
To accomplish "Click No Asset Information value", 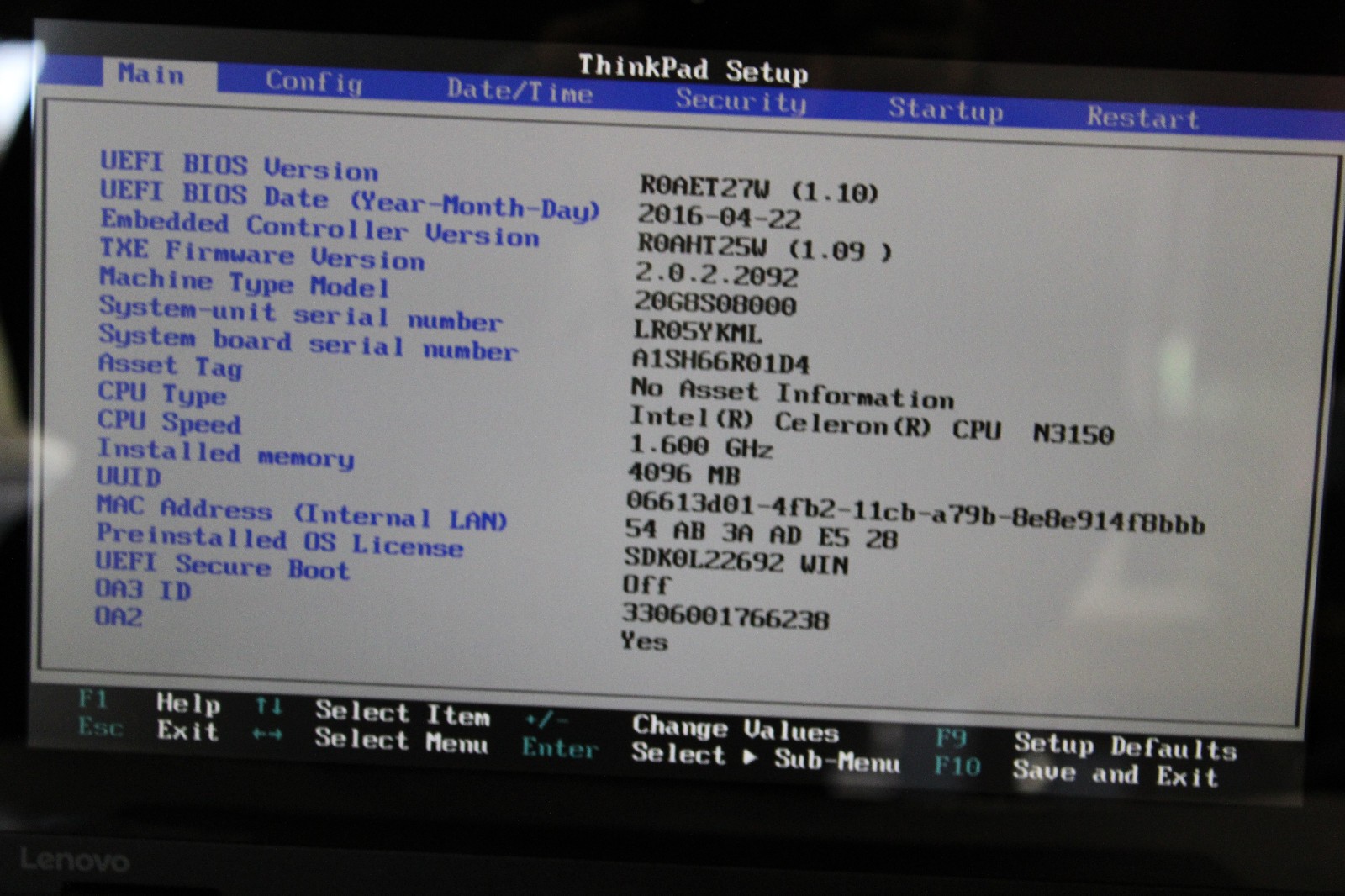I will click(x=793, y=393).
